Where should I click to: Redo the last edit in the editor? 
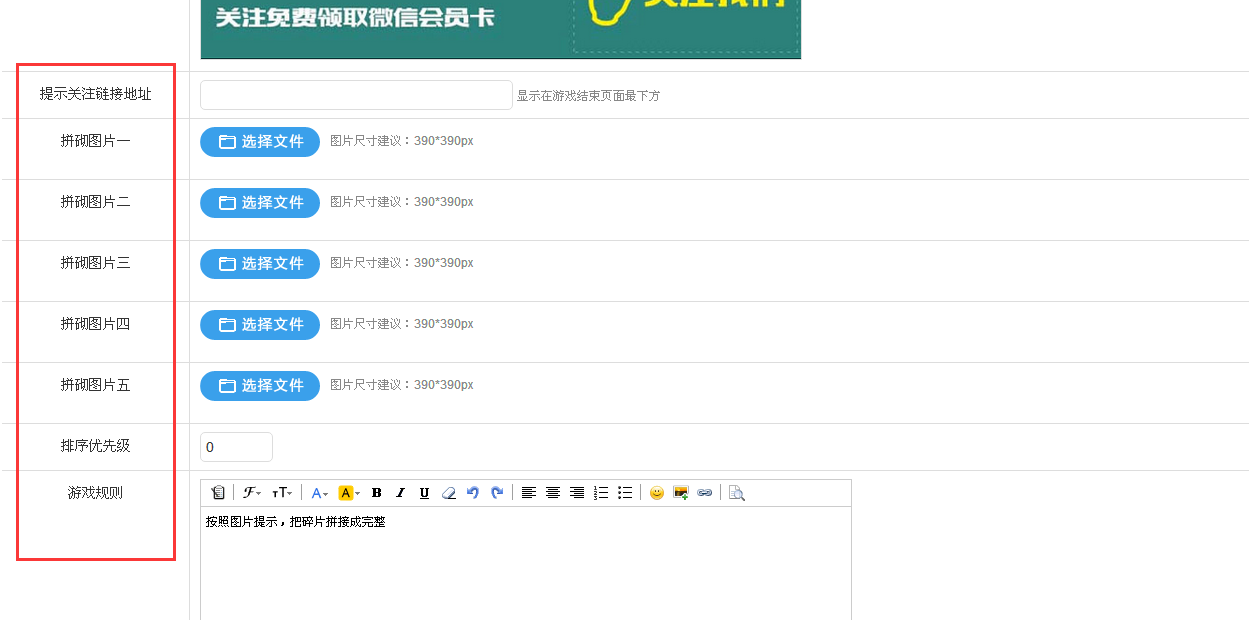coord(497,493)
